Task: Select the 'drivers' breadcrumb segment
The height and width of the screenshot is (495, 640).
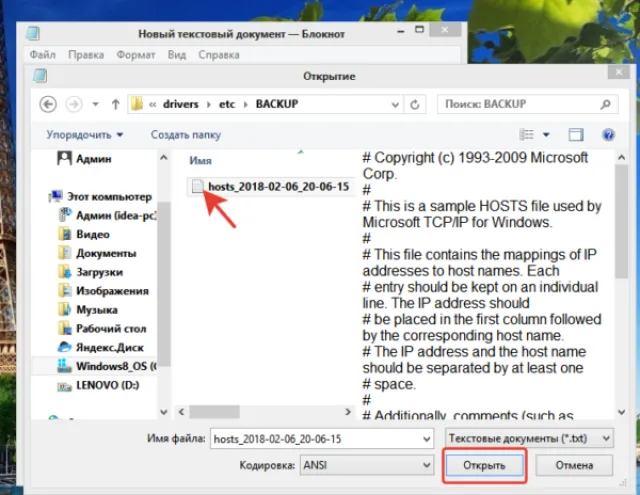Action: pos(180,104)
